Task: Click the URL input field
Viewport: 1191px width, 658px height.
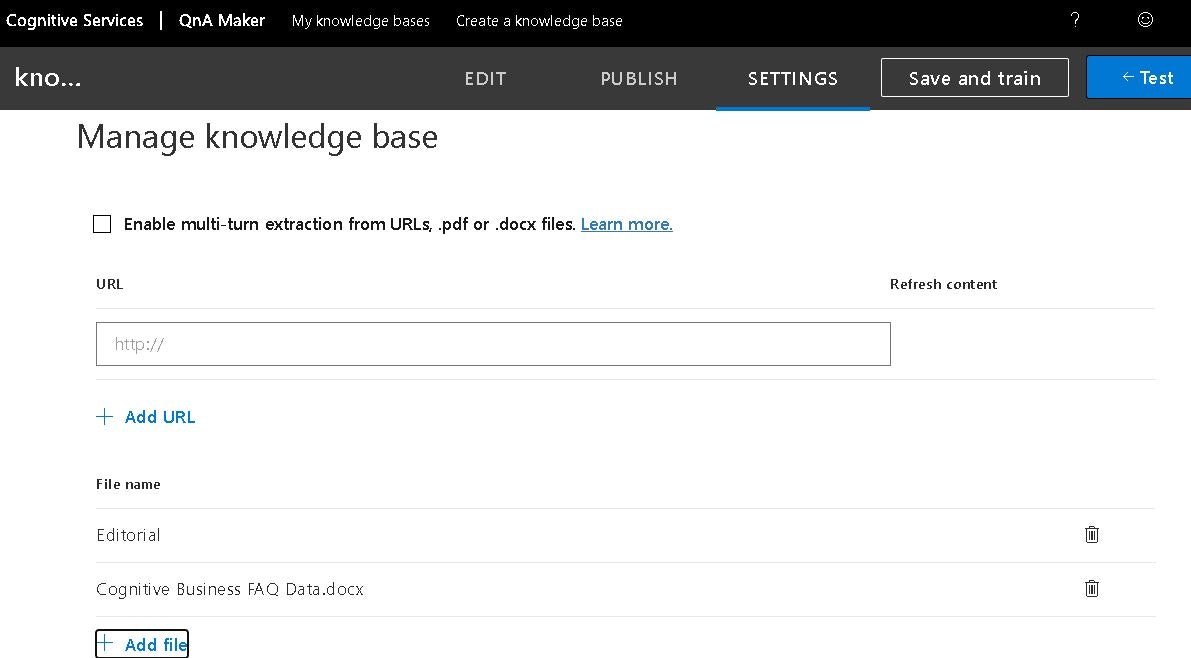Action: 493,344
